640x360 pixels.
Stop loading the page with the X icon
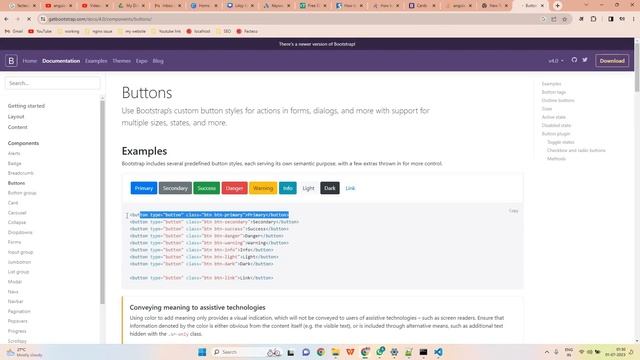[29, 19]
